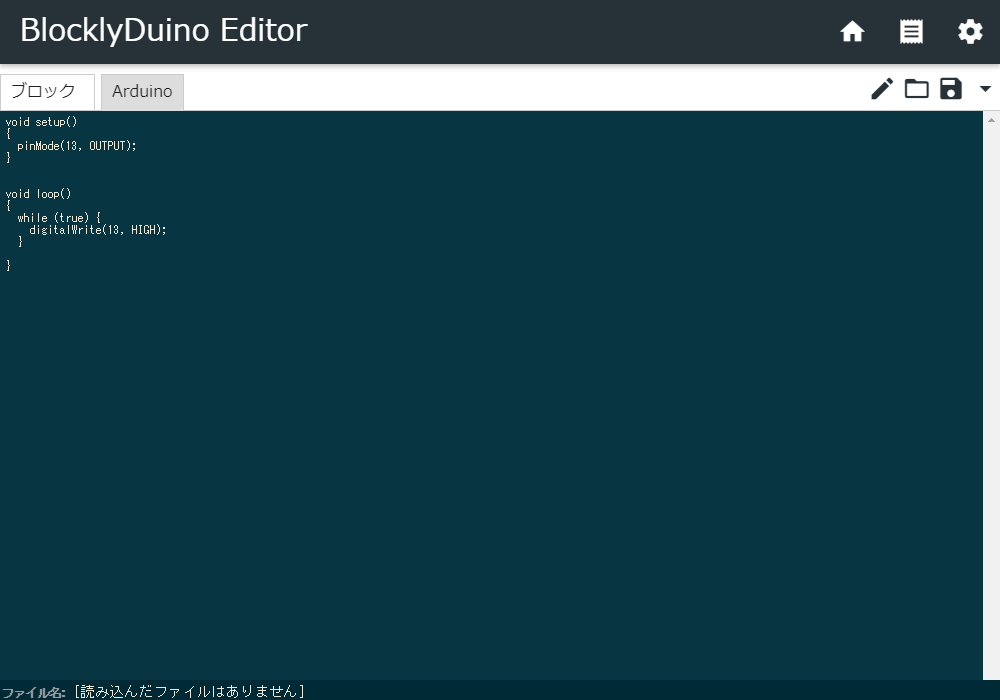
Task: Open settings with the gear icon
Action: click(x=970, y=32)
